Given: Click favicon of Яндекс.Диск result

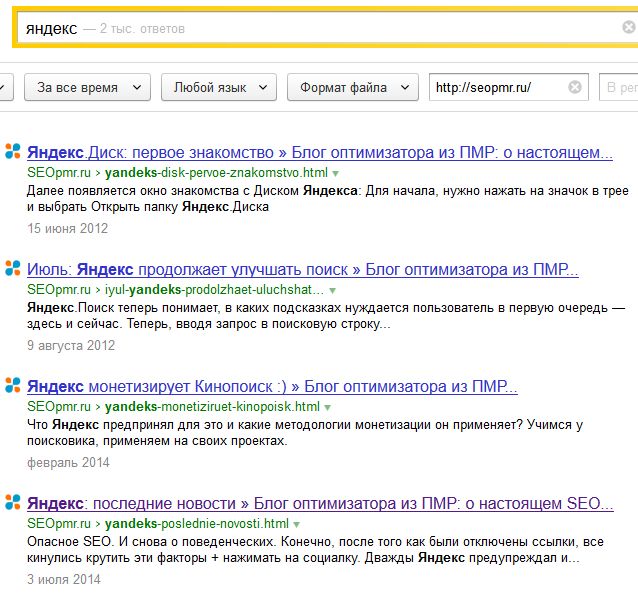Looking at the screenshot, I should point(13,151).
